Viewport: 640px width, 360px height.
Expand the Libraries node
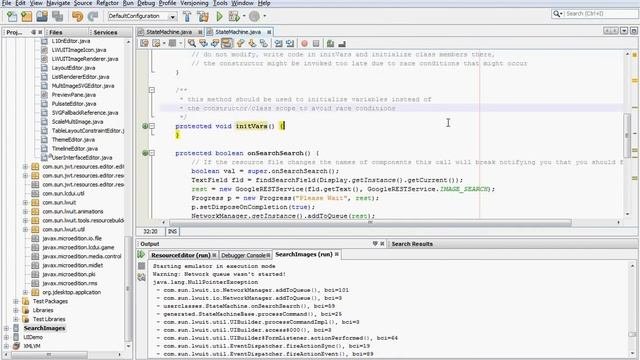(x=16, y=310)
